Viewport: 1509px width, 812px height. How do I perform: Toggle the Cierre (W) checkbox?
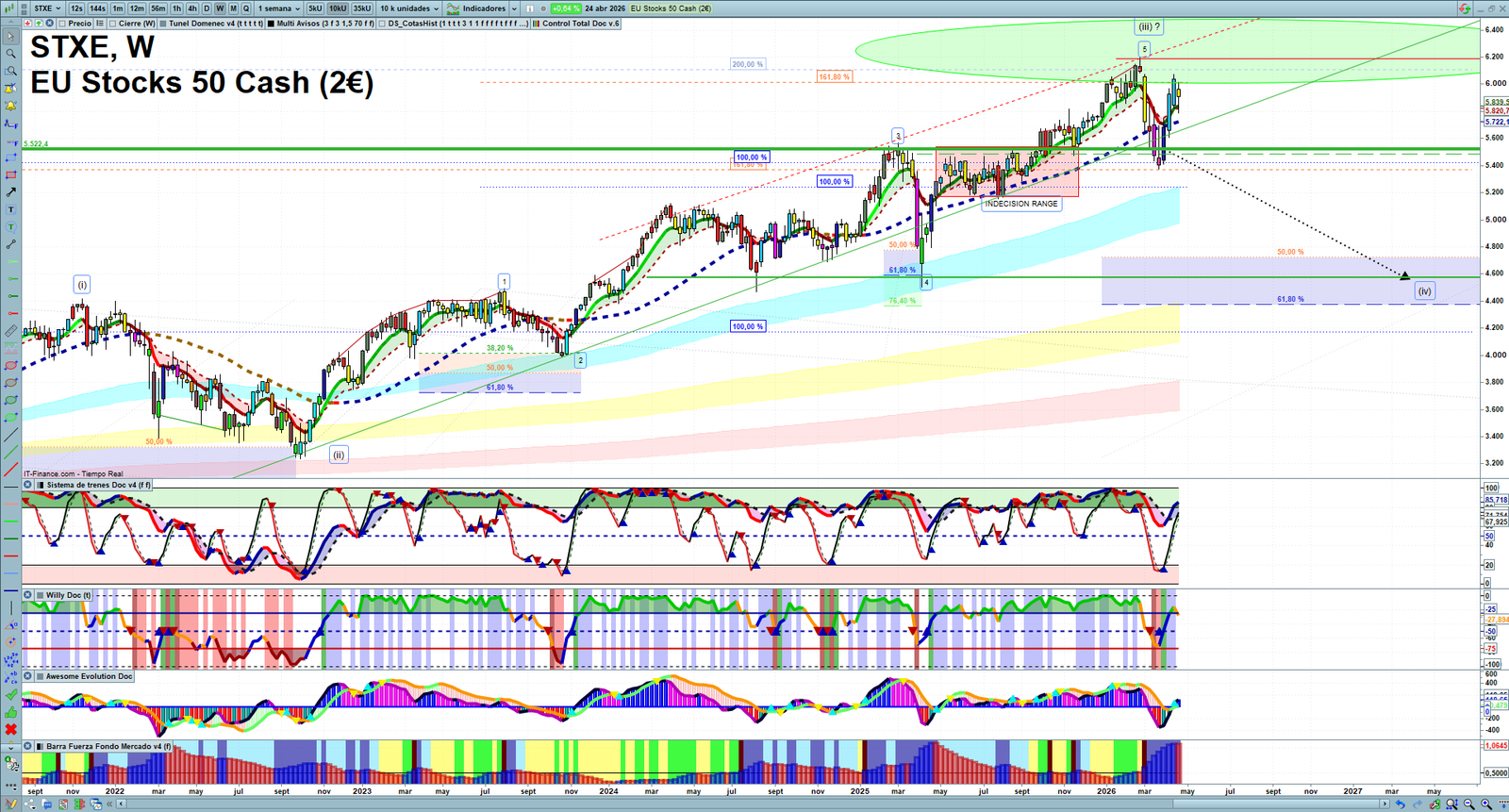click(x=113, y=24)
